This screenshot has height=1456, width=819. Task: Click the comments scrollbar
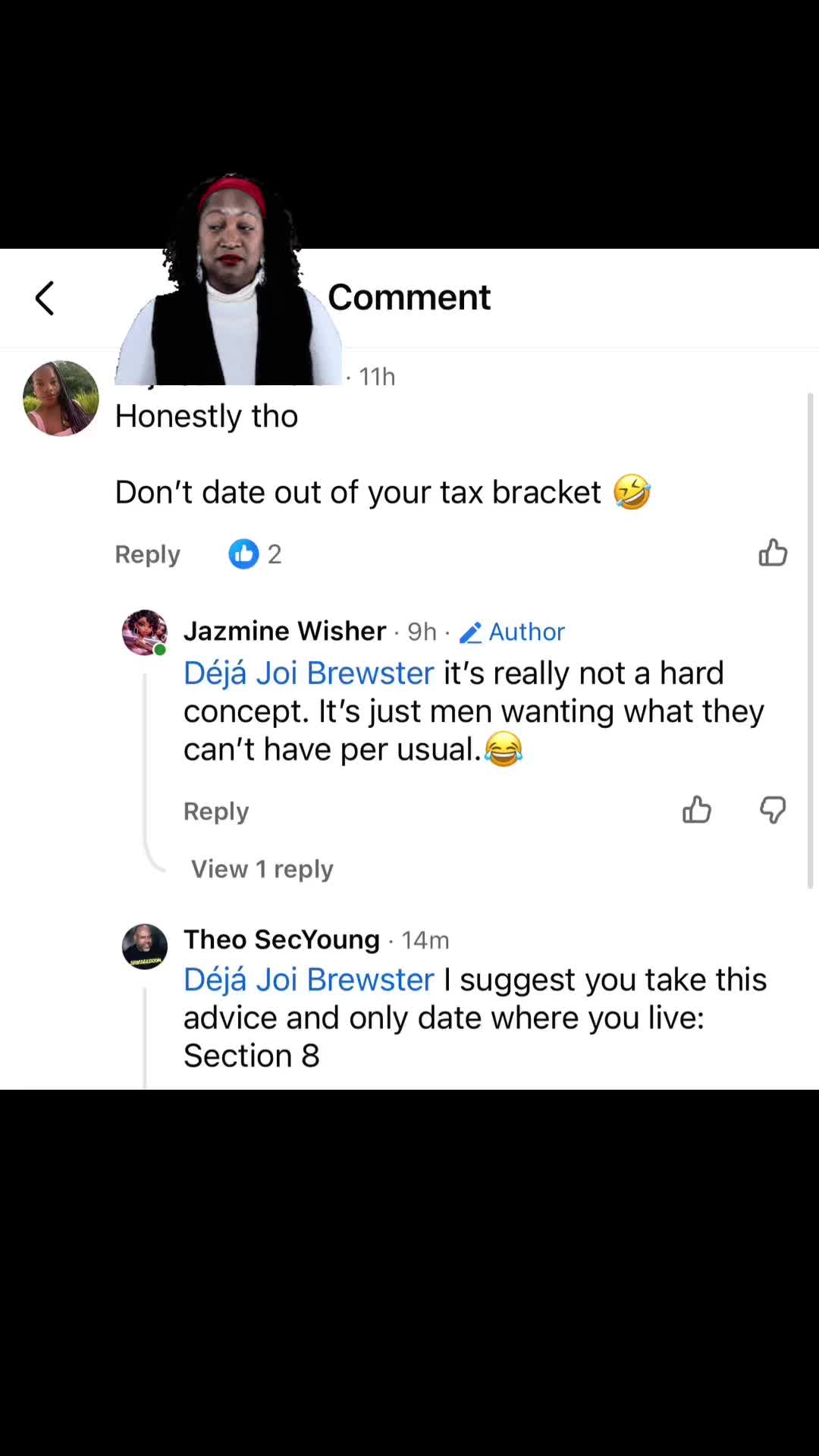(x=810, y=641)
